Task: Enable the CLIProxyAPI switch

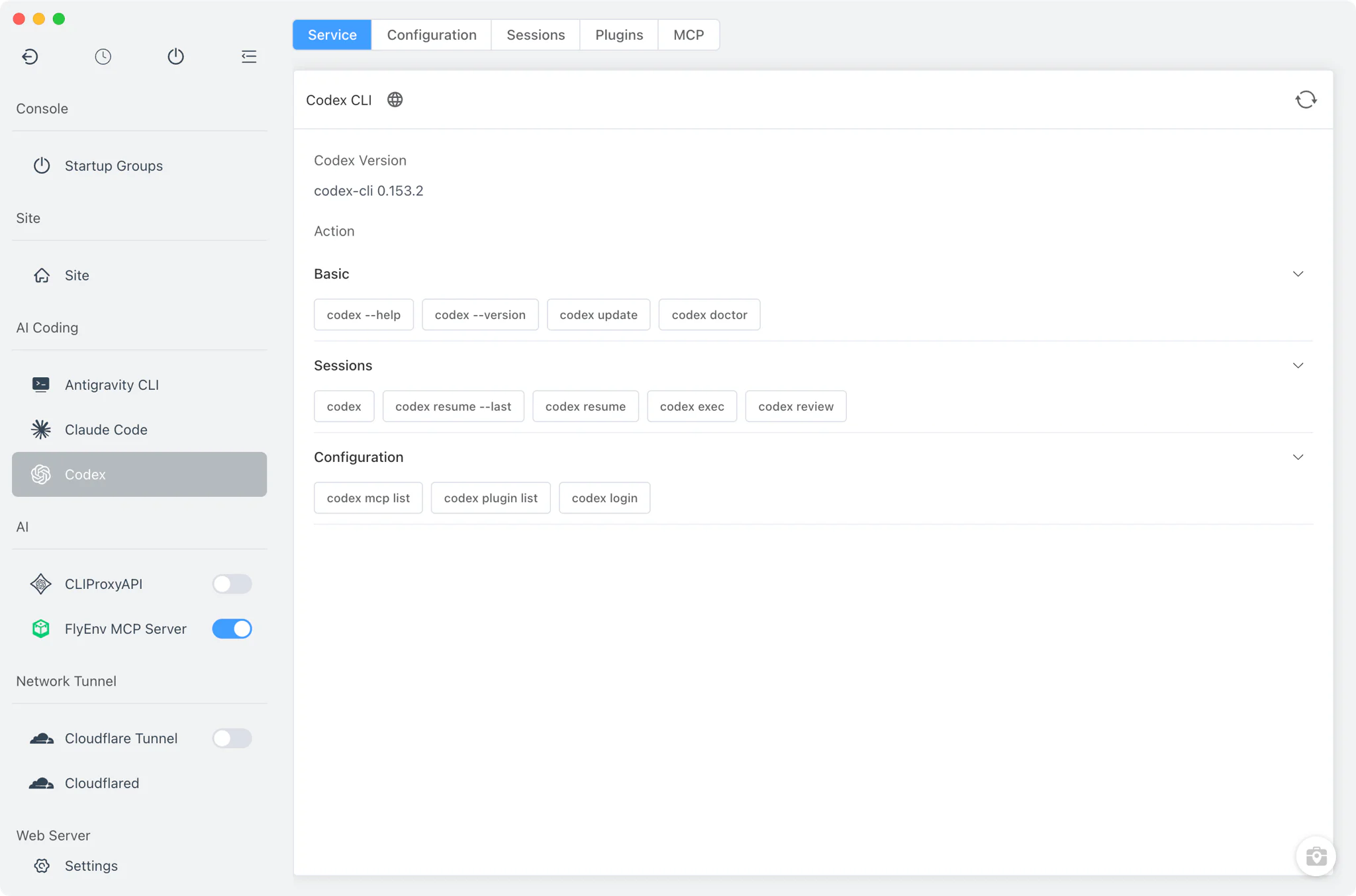Action: pyautogui.click(x=232, y=584)
